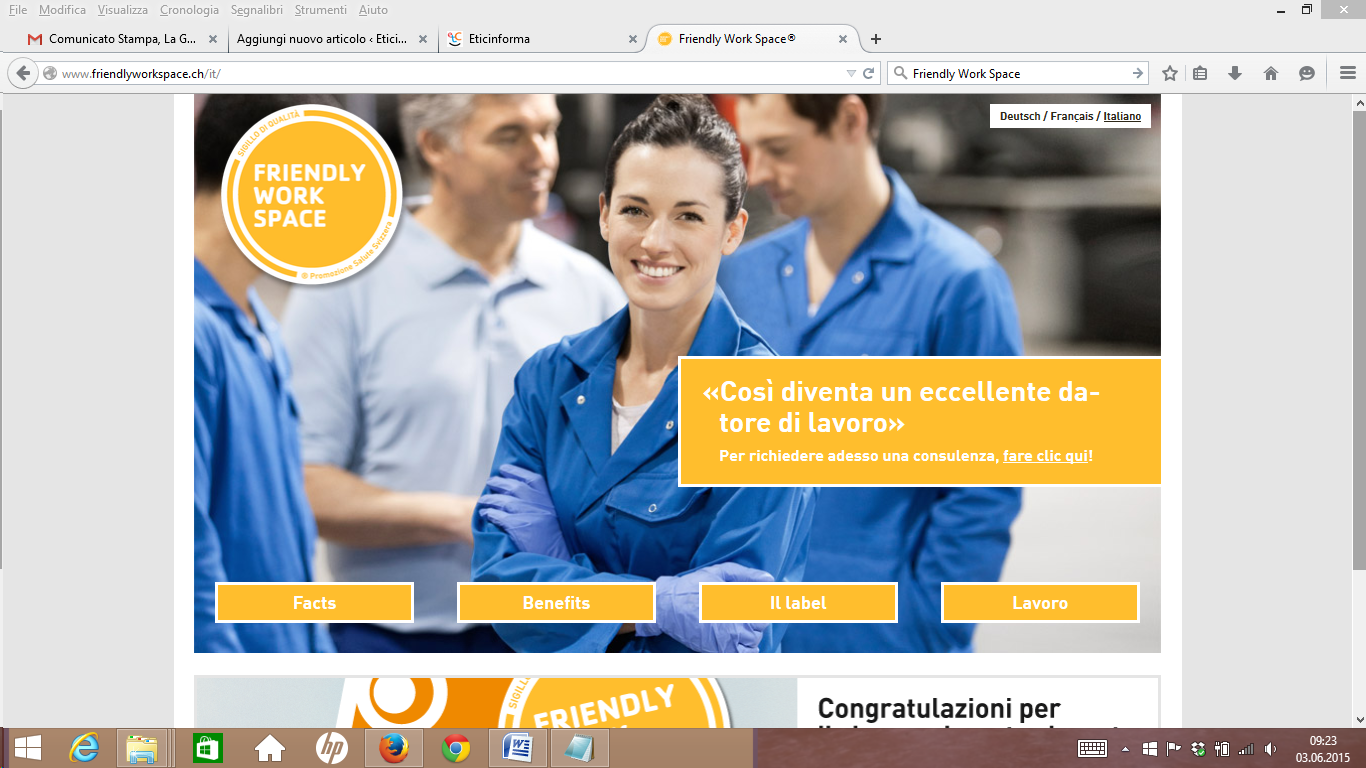1366x768 pixels.
Task: Click the Congratulazioni per headline
Action: tap(939, 709)
